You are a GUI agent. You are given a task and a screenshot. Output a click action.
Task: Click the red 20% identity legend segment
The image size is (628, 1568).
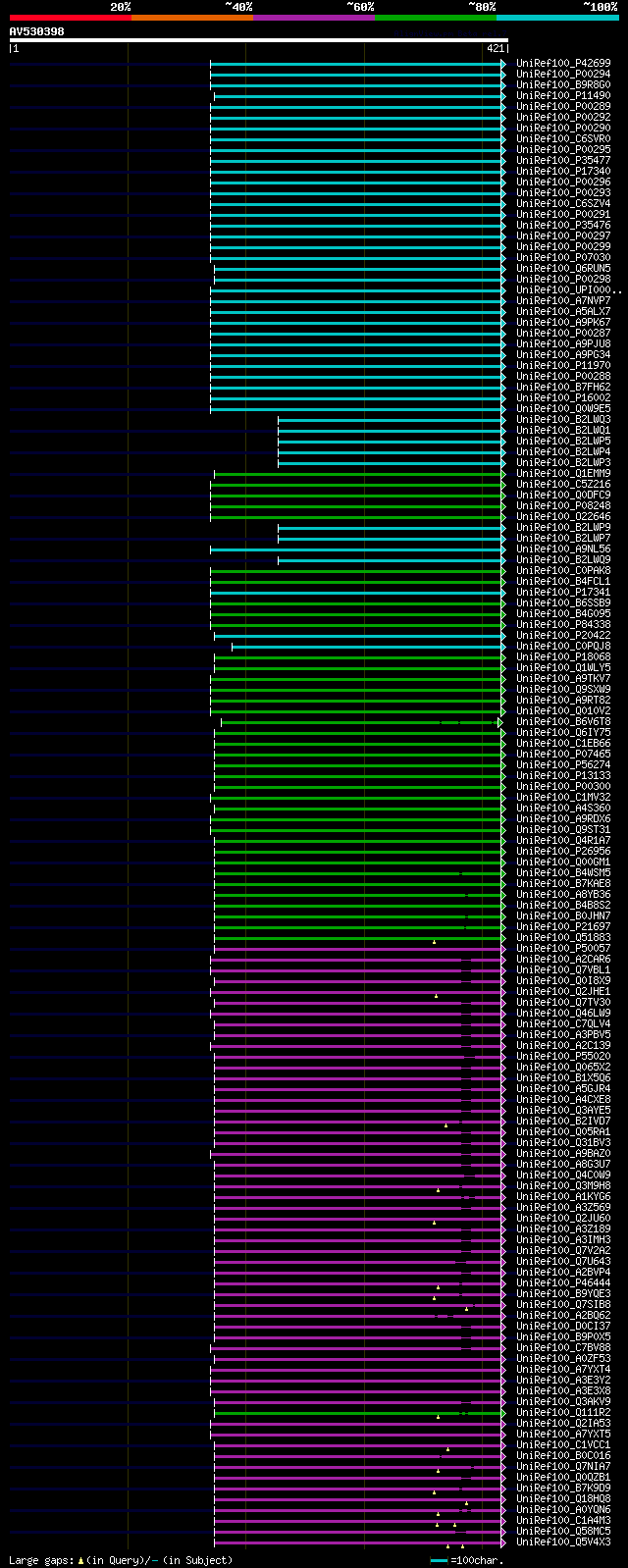(71, 18)
